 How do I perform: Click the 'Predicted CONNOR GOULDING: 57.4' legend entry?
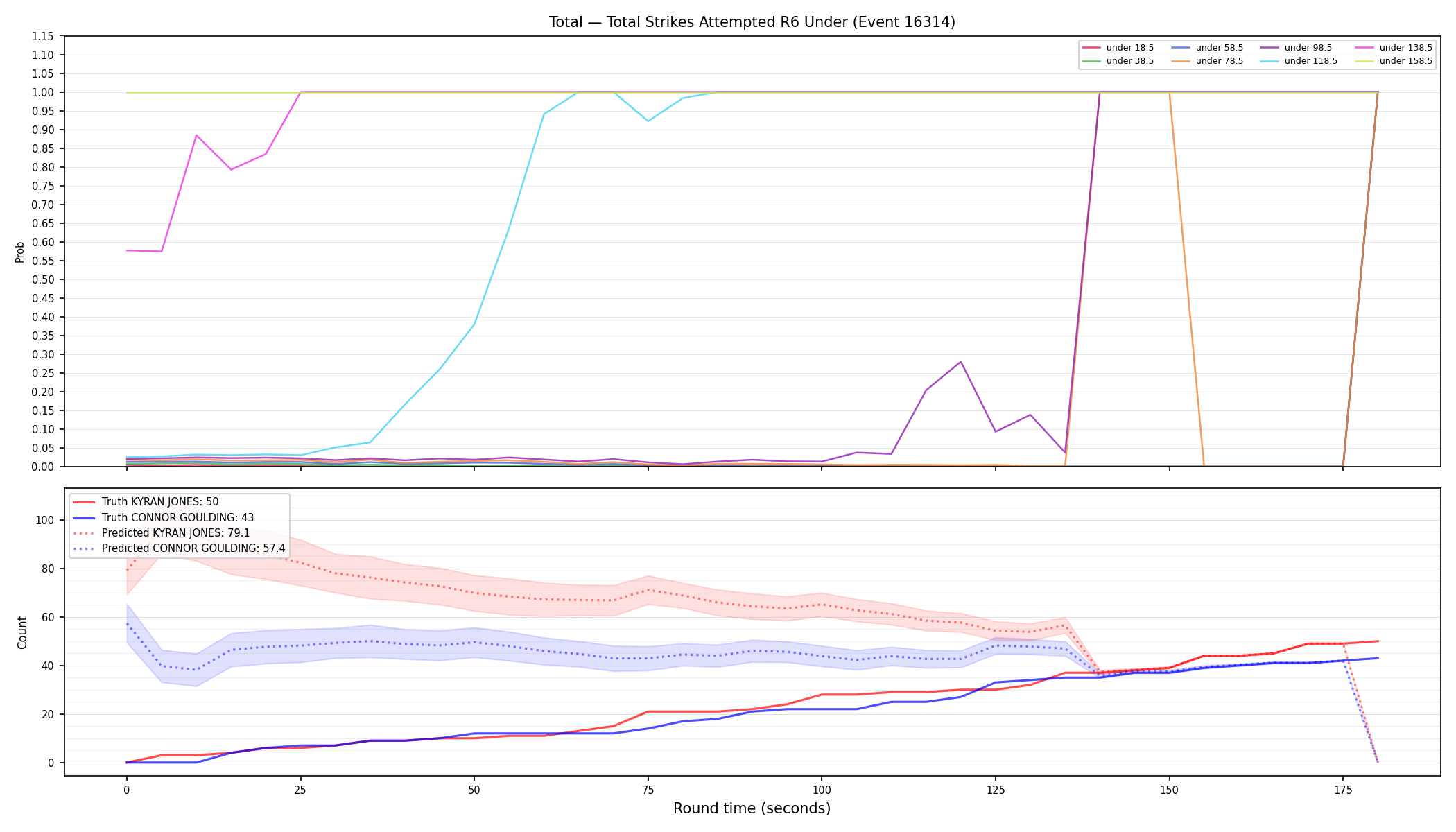(x=179, y=548)
